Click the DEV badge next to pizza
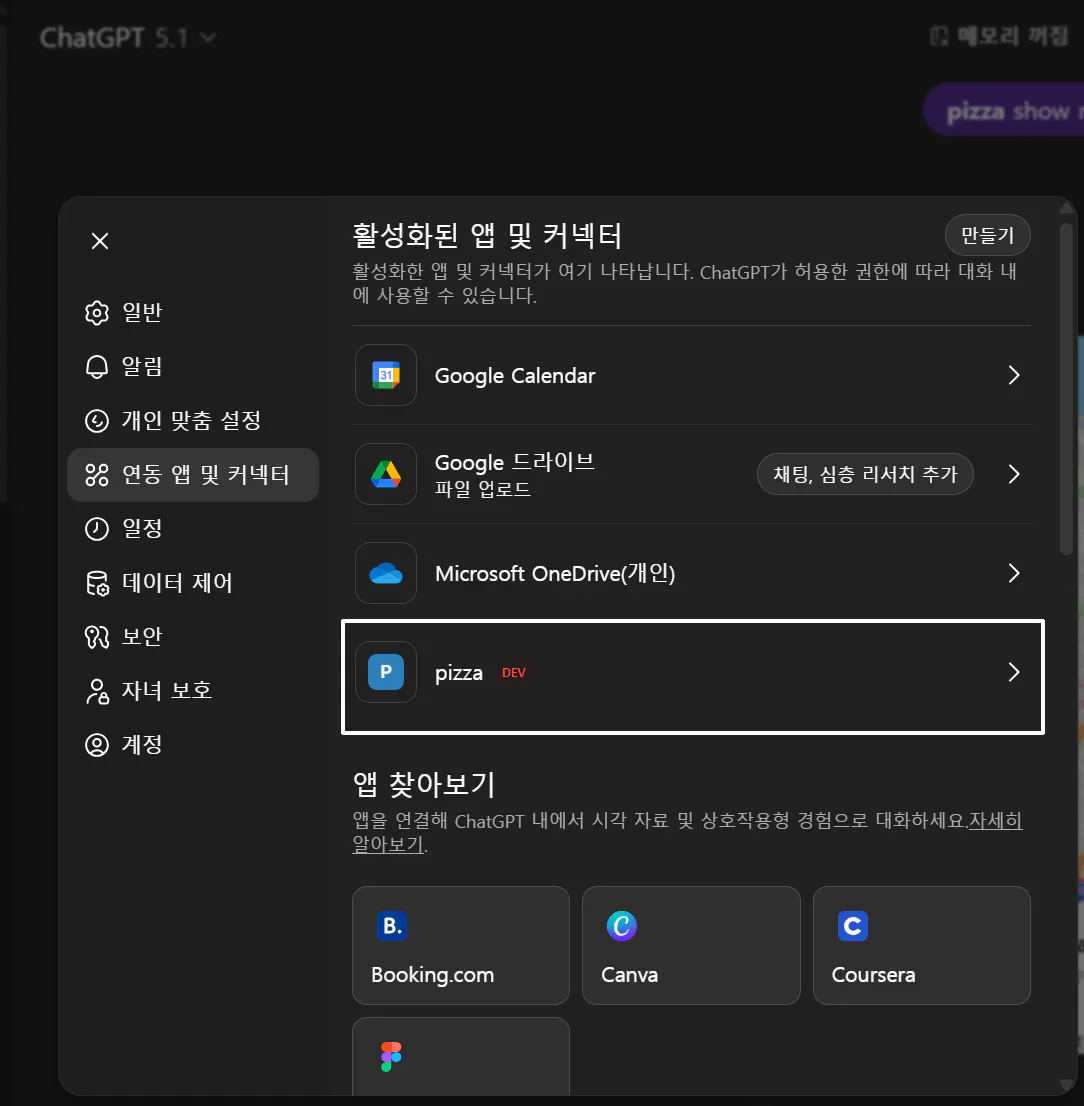The image size is (1084, 1106). (x=513, y=673)
